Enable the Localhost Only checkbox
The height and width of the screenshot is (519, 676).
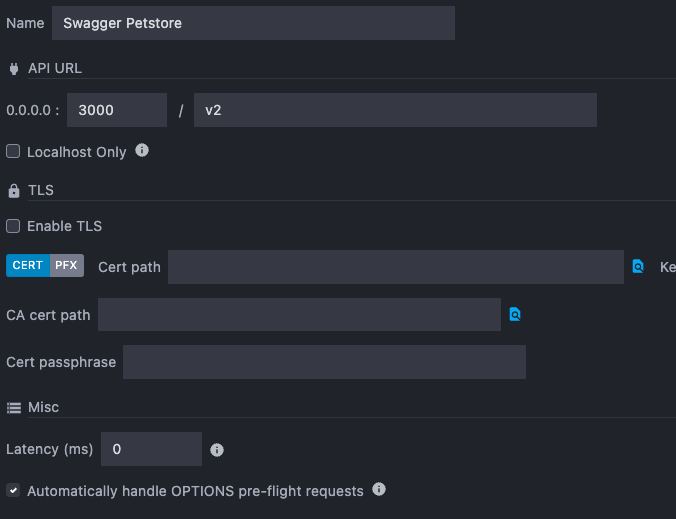click(x=13, y=151)
